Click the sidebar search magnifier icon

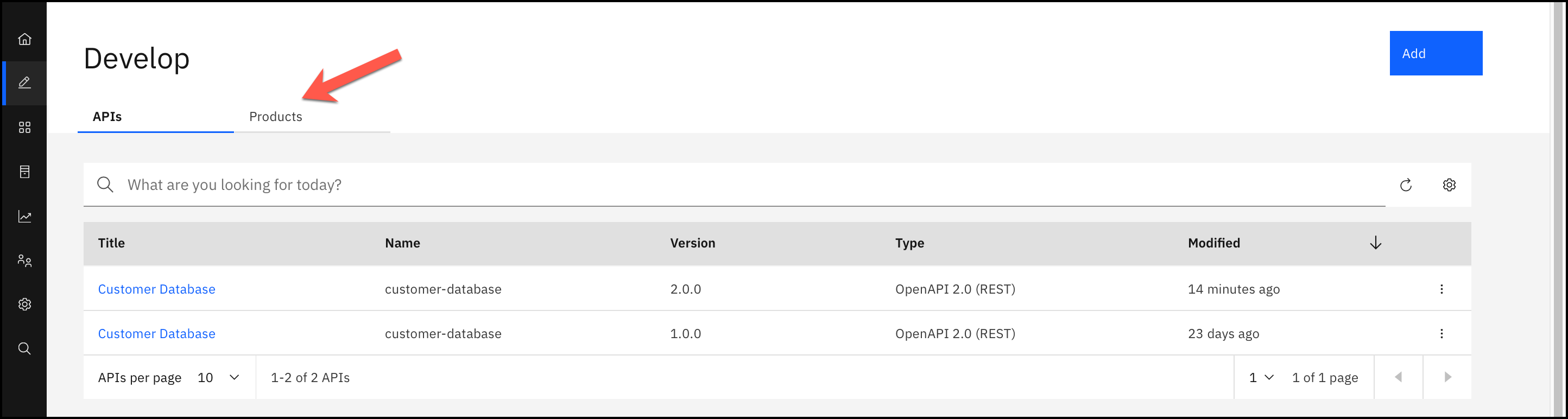point(24,348)
